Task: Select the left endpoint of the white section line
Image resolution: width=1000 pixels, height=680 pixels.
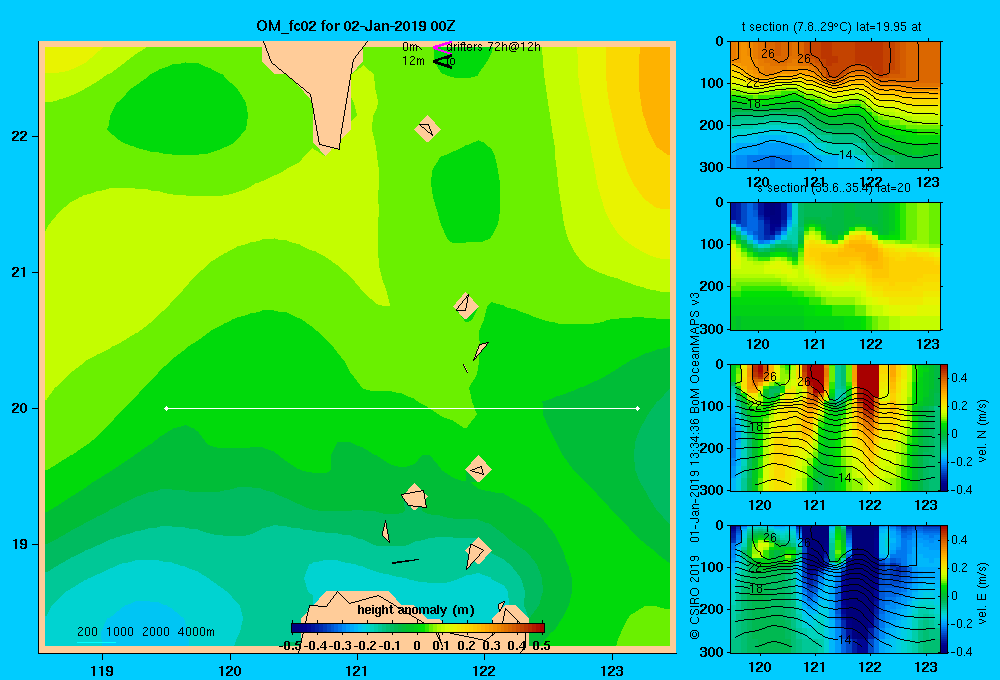Action: click(x=166, y=408)
